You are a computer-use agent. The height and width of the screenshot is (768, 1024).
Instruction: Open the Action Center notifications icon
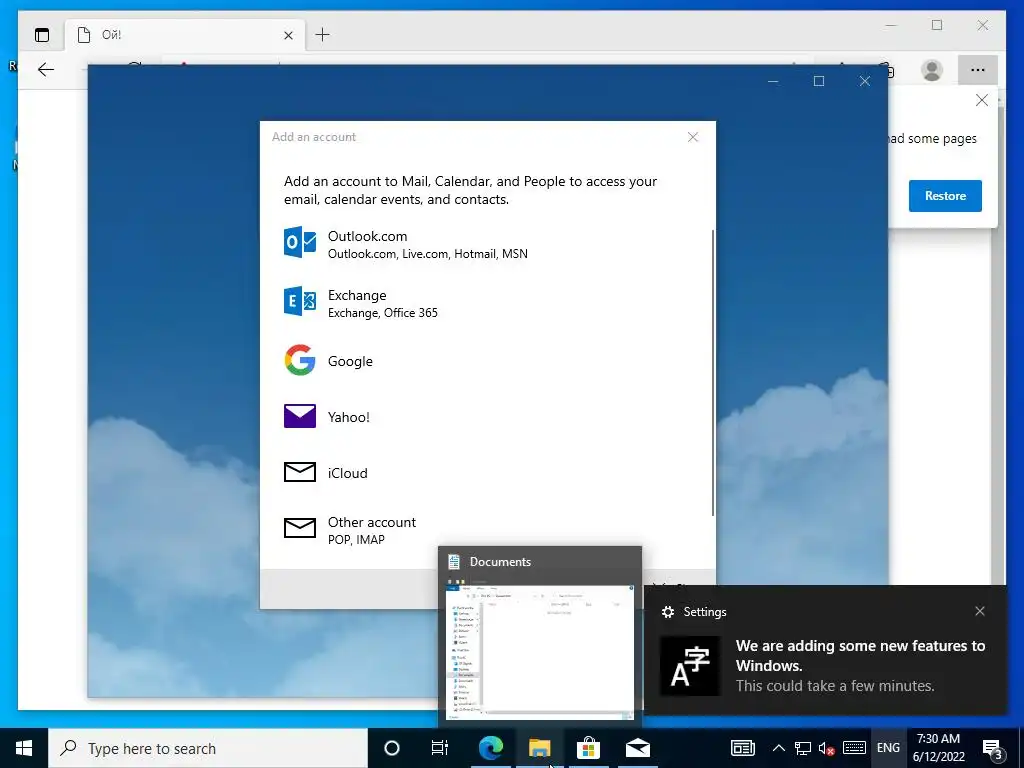pos(993,748)
